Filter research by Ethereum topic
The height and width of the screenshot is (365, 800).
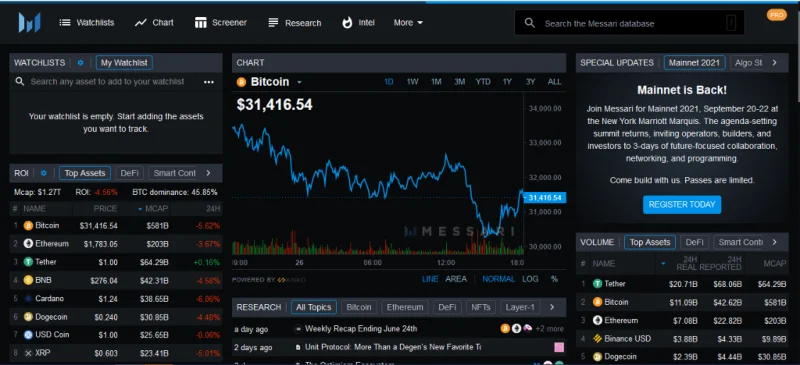[x=405, y=307]
